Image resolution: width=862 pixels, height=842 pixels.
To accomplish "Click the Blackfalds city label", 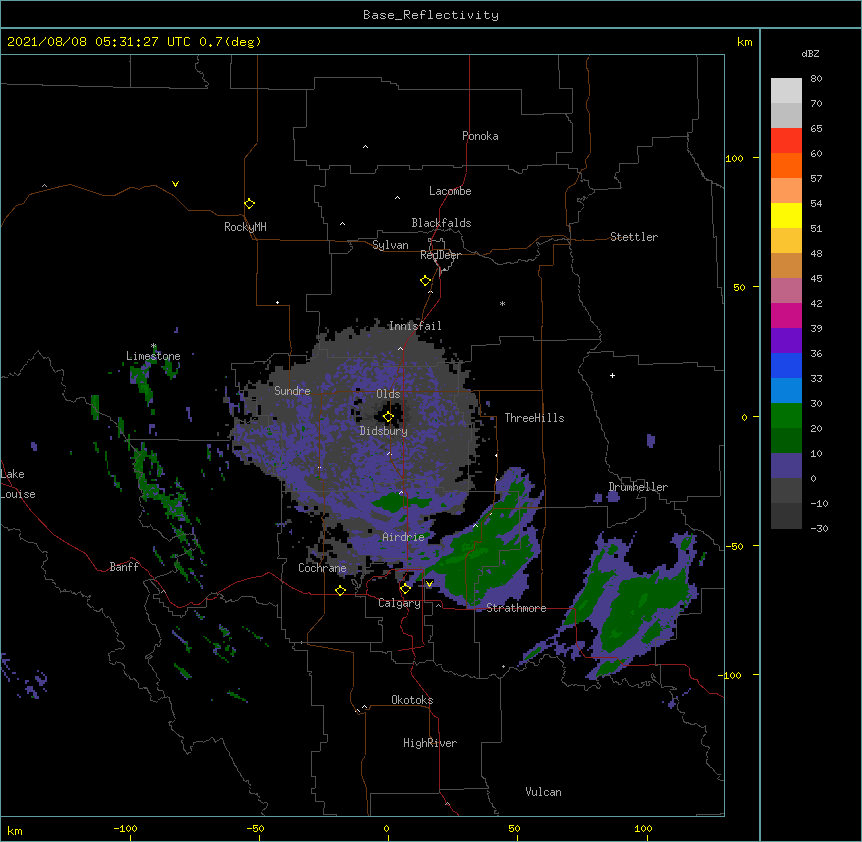I will click(441, 223).
